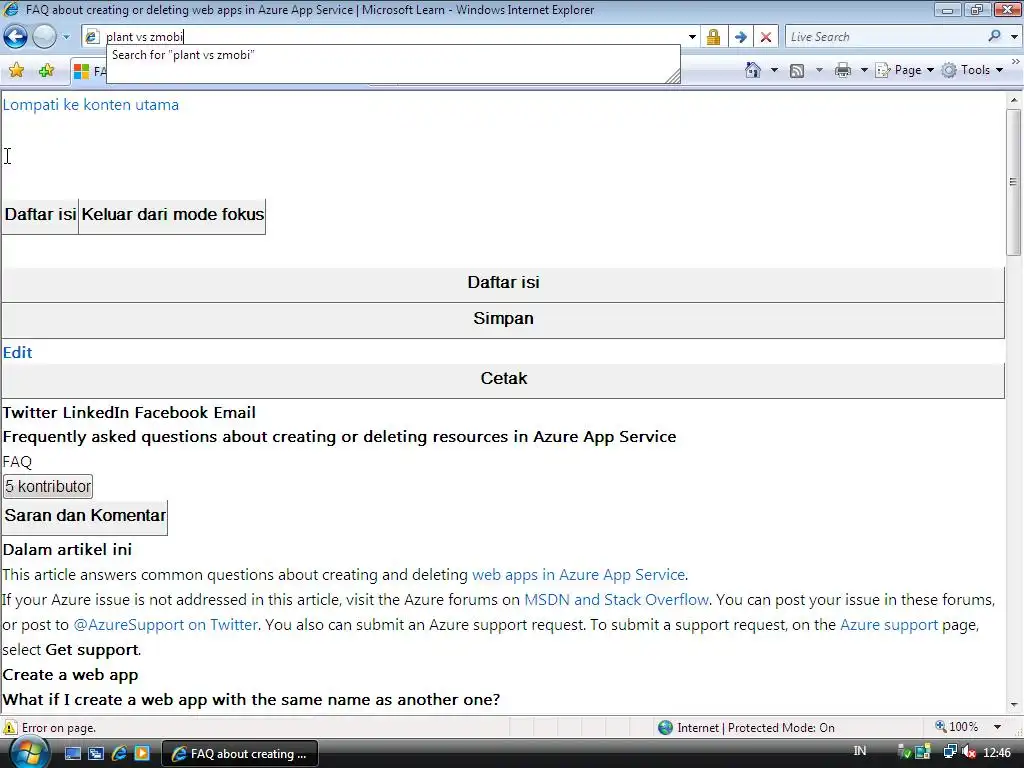This screenshot has width=1024, height=768.
Task: Select the FAQ page browser tab
Action: click(89, 71)
